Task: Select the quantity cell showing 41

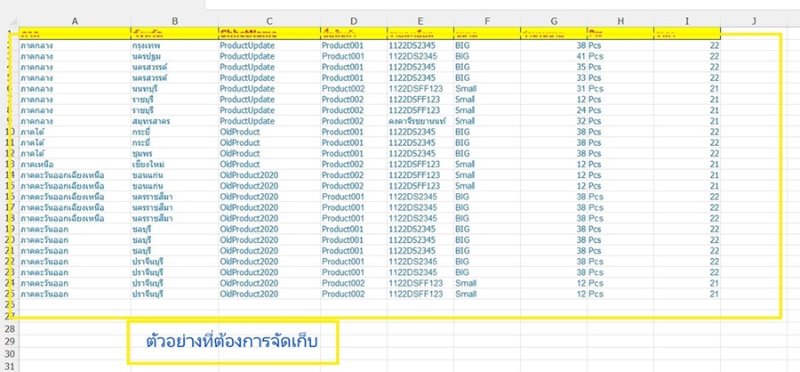Action: (x=554, y=56)
